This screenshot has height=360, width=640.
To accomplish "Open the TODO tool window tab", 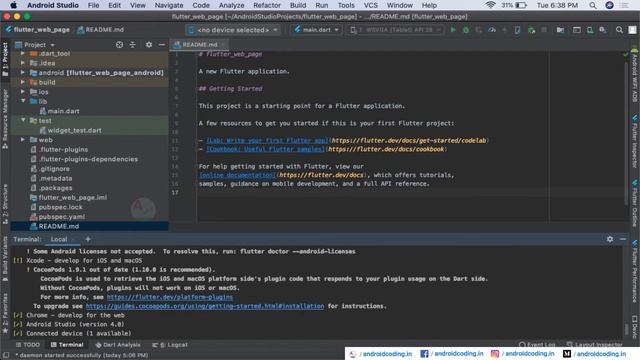I will point(28,345).
